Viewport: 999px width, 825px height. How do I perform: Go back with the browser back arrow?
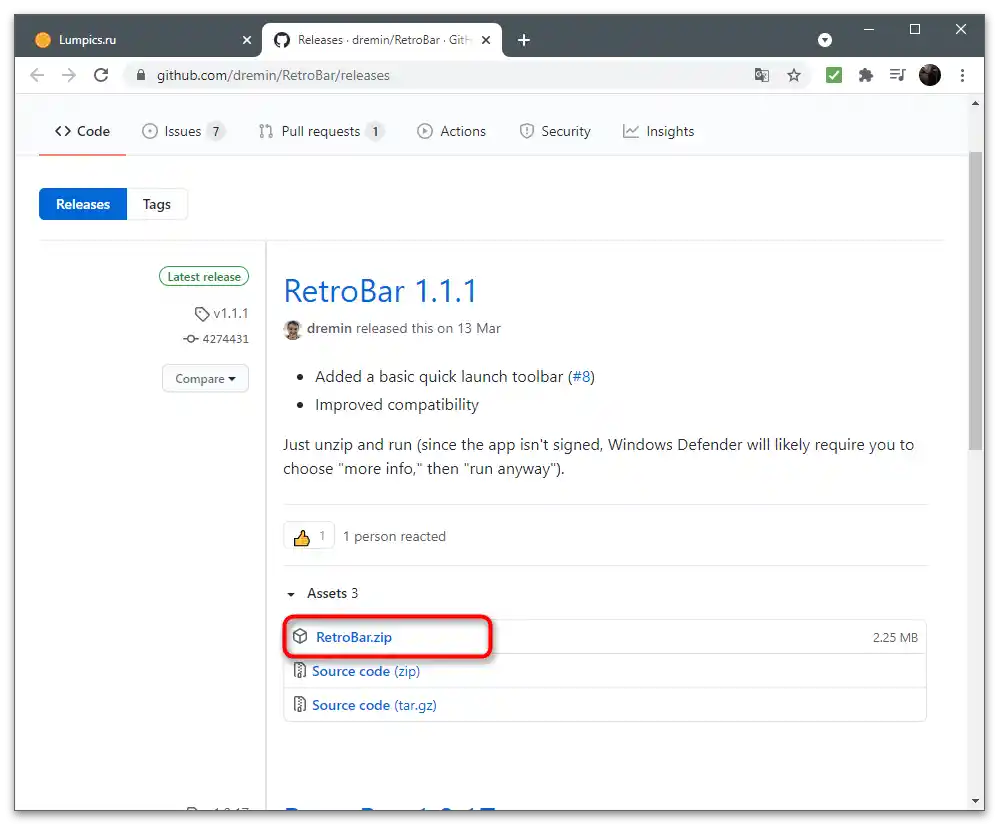[x=37, y=75]
